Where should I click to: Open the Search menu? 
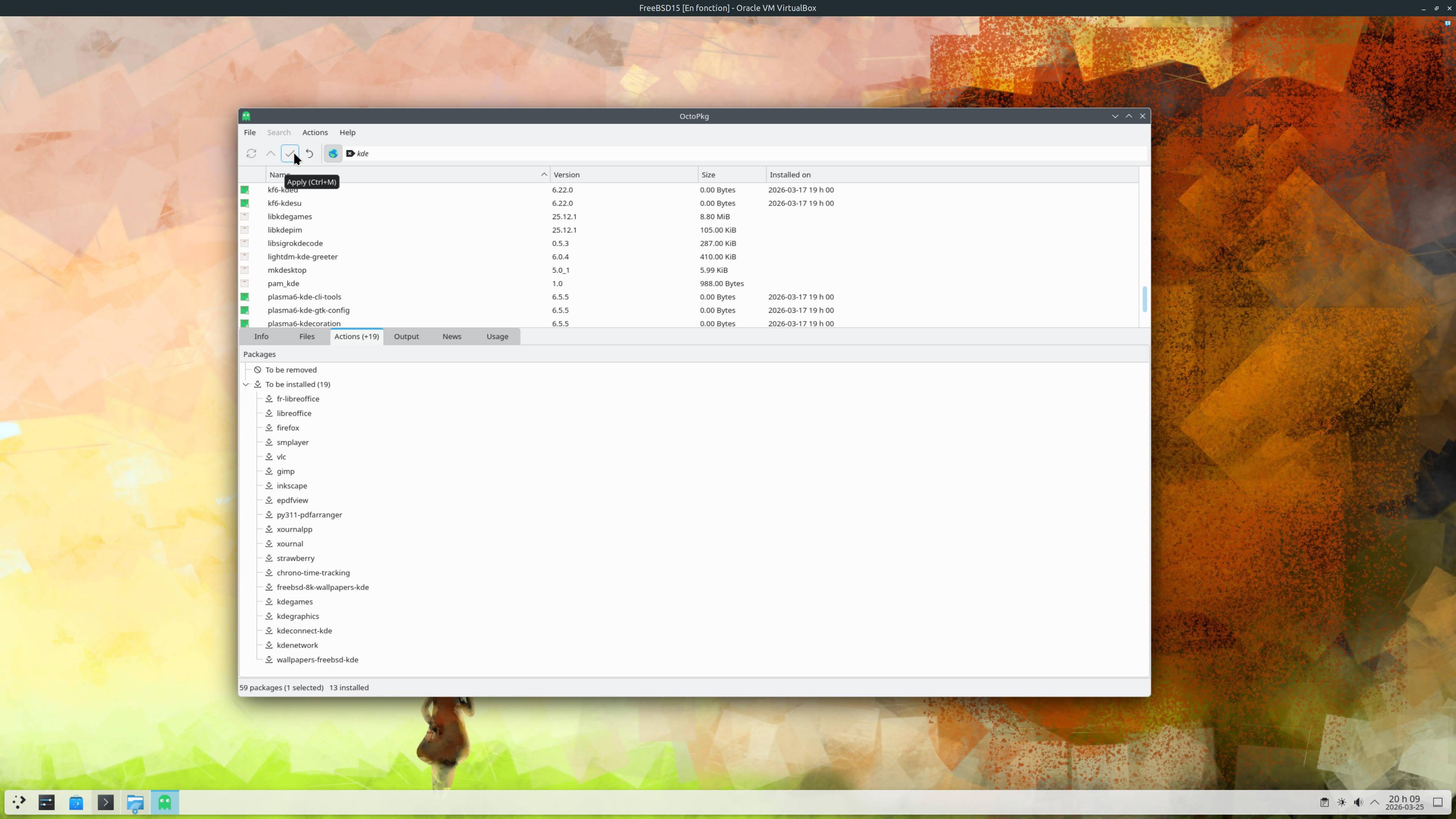click(279, 132)
